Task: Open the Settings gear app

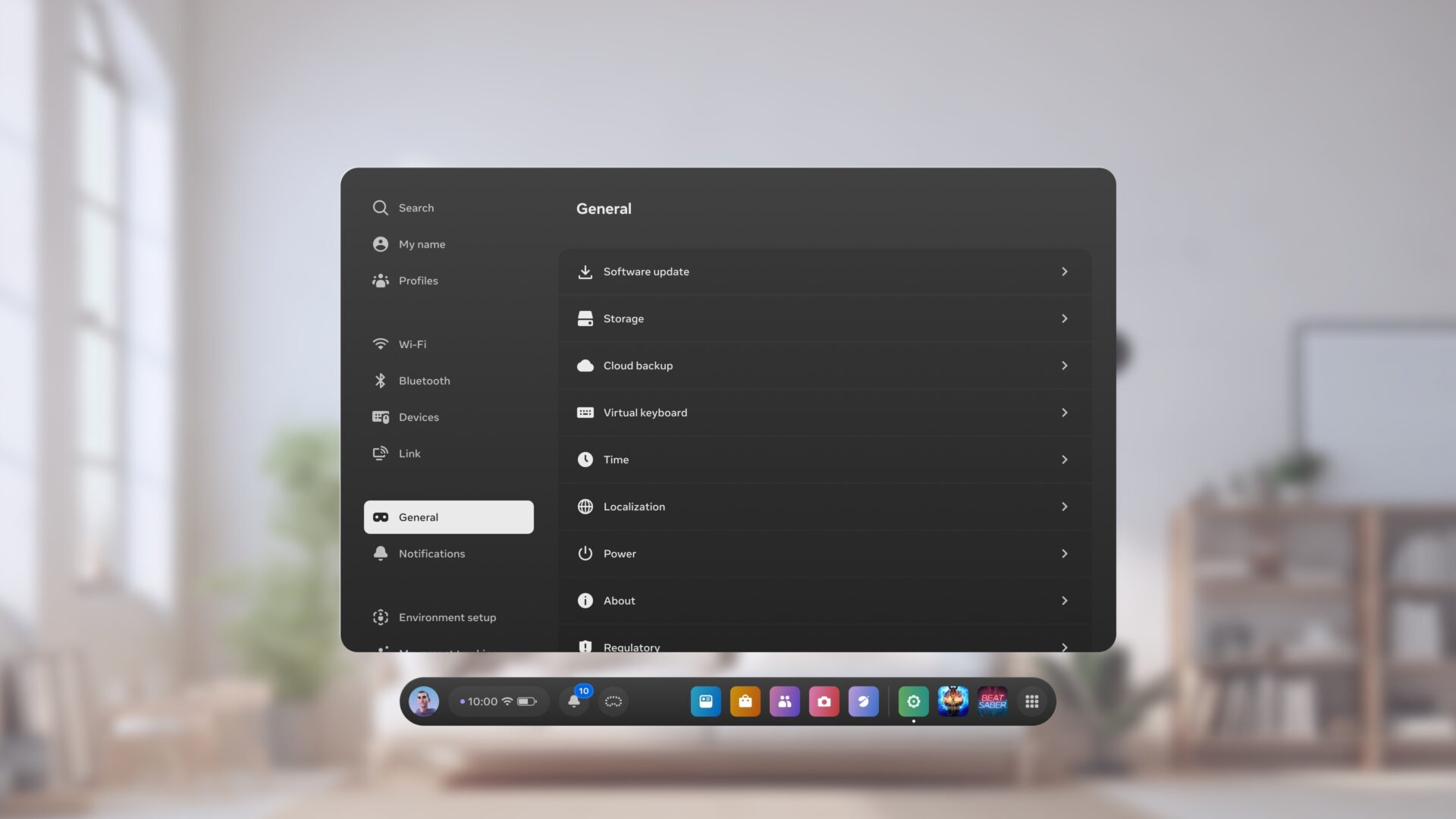Action: (x=912, y=701)
